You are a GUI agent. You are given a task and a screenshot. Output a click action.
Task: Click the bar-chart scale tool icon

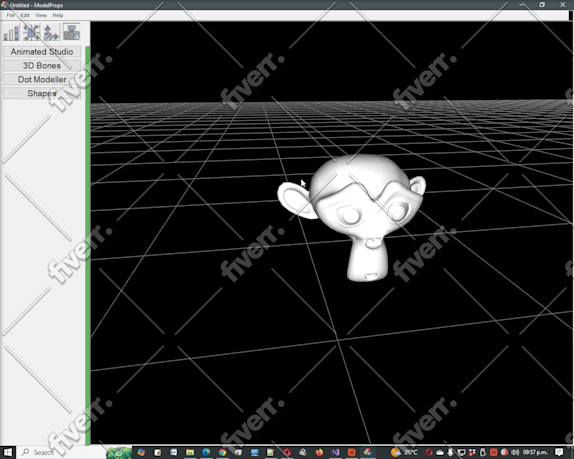click(11, 33)
